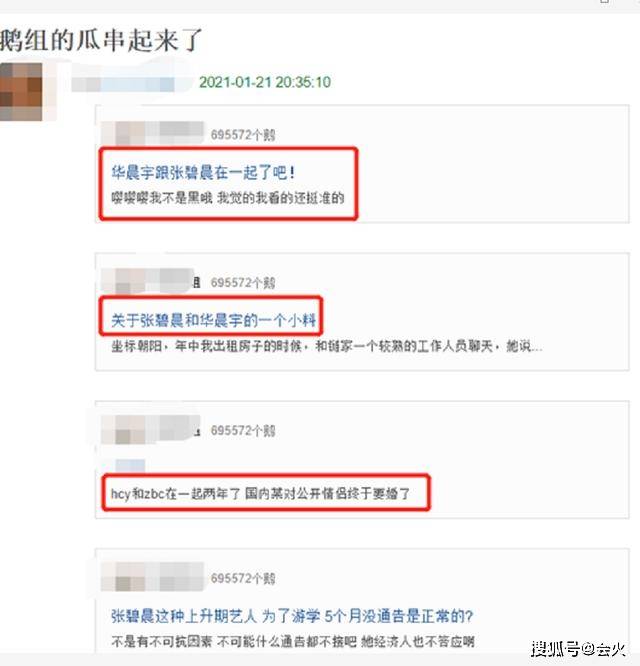Click fourth card's 695572个鹅 group label

click(243, 579)
